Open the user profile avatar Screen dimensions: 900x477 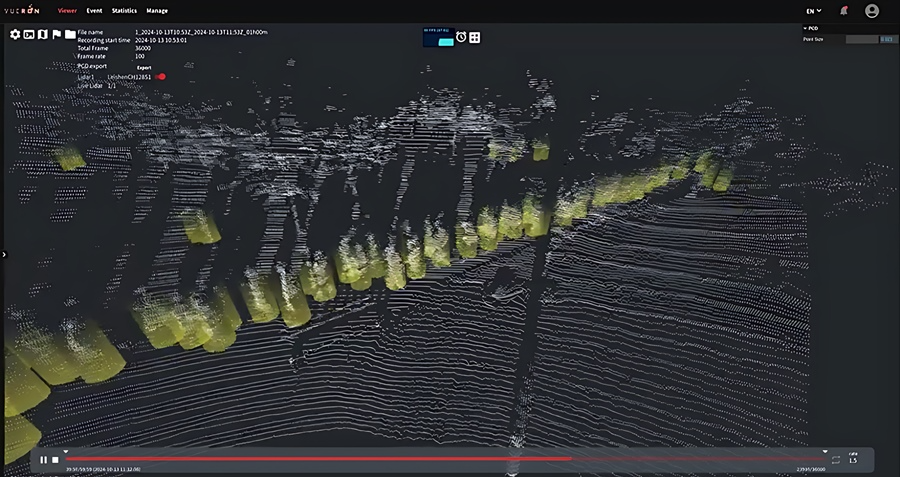(x=872, y=11)
